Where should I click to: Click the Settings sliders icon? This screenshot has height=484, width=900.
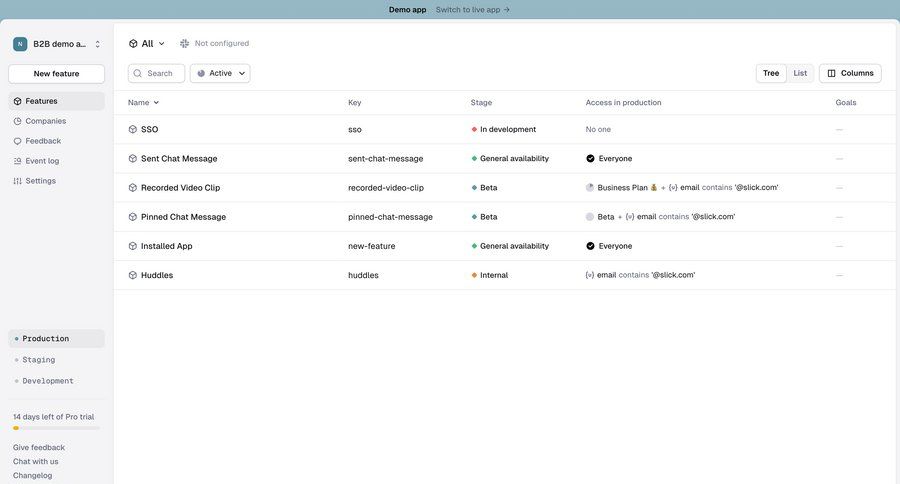(17, 181)
